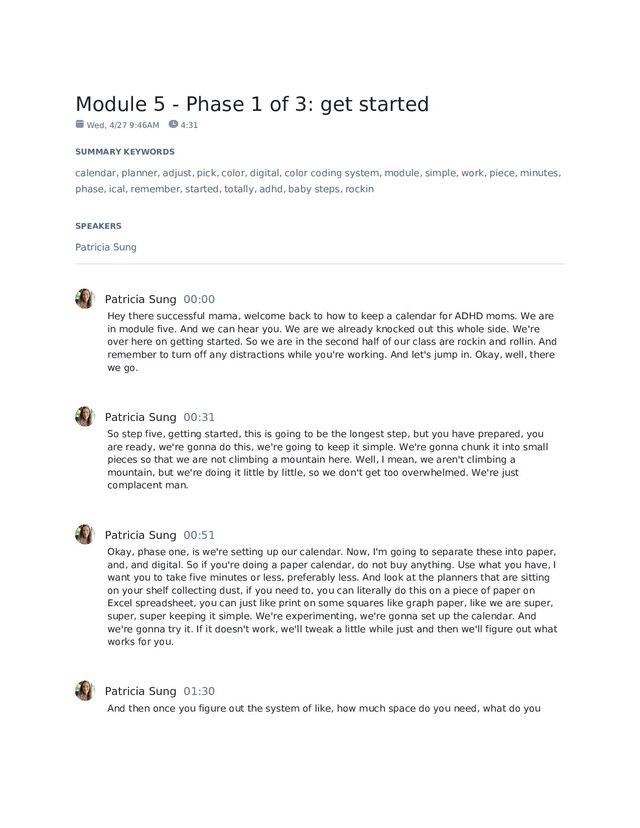Click Patricia Sung avatar at 01:30 entry
Image resolution: width=640 pixels, height=828 pixels.
coord(85,691)
